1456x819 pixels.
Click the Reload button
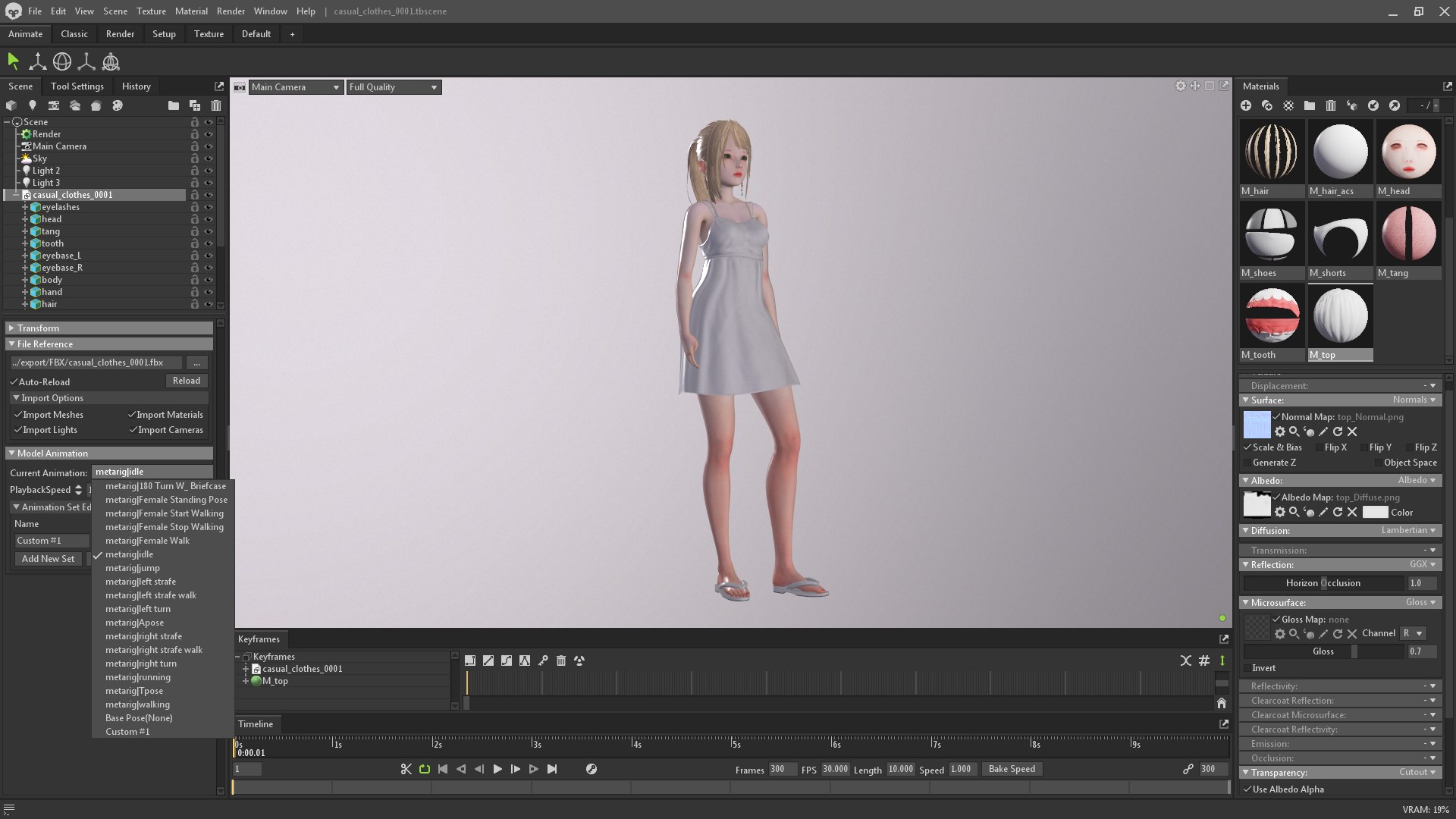tap(187, 381)
